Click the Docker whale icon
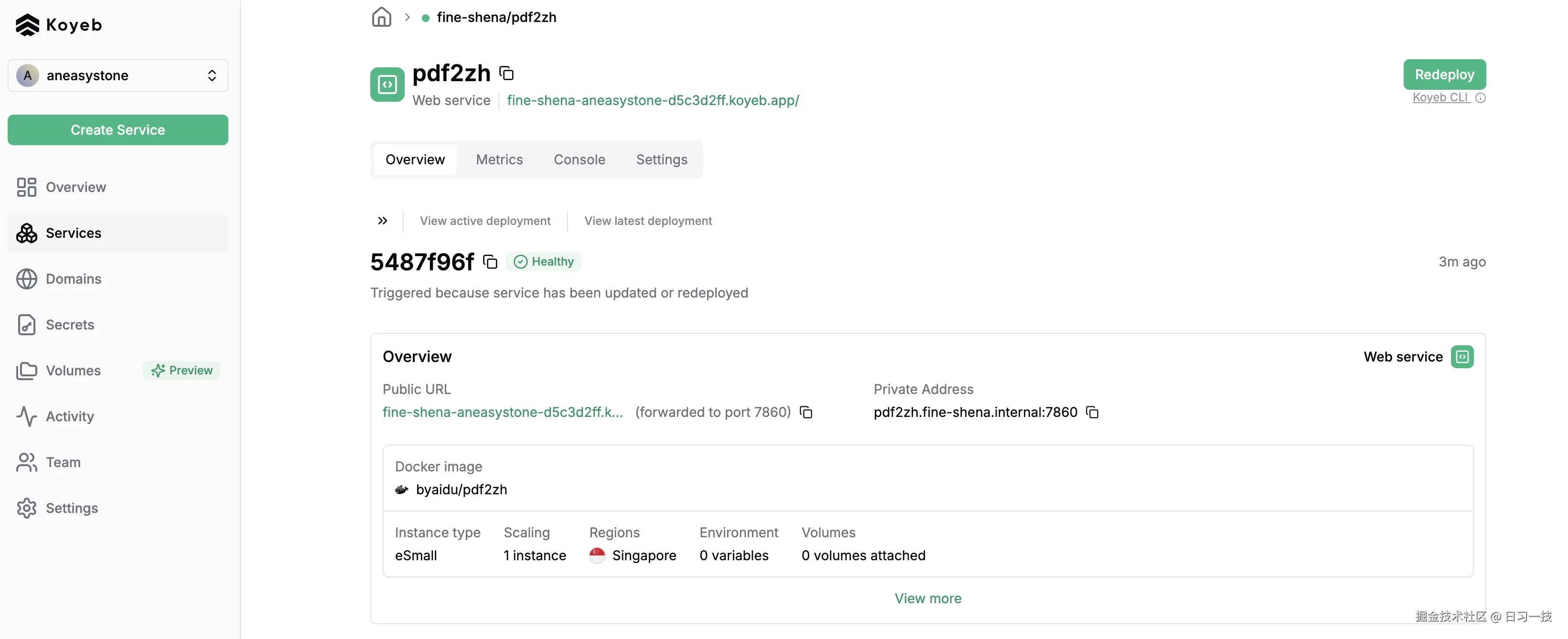This screenshot has height=639, width=1568. [x=402, y=490]
